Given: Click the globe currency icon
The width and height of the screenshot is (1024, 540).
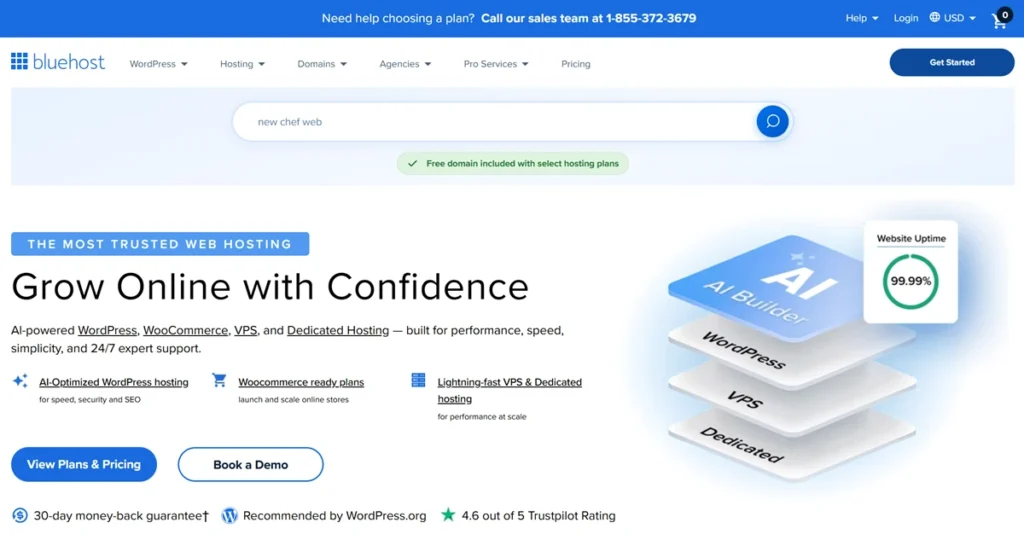Looking at the screenshot, I should click(x=935, y=18).
